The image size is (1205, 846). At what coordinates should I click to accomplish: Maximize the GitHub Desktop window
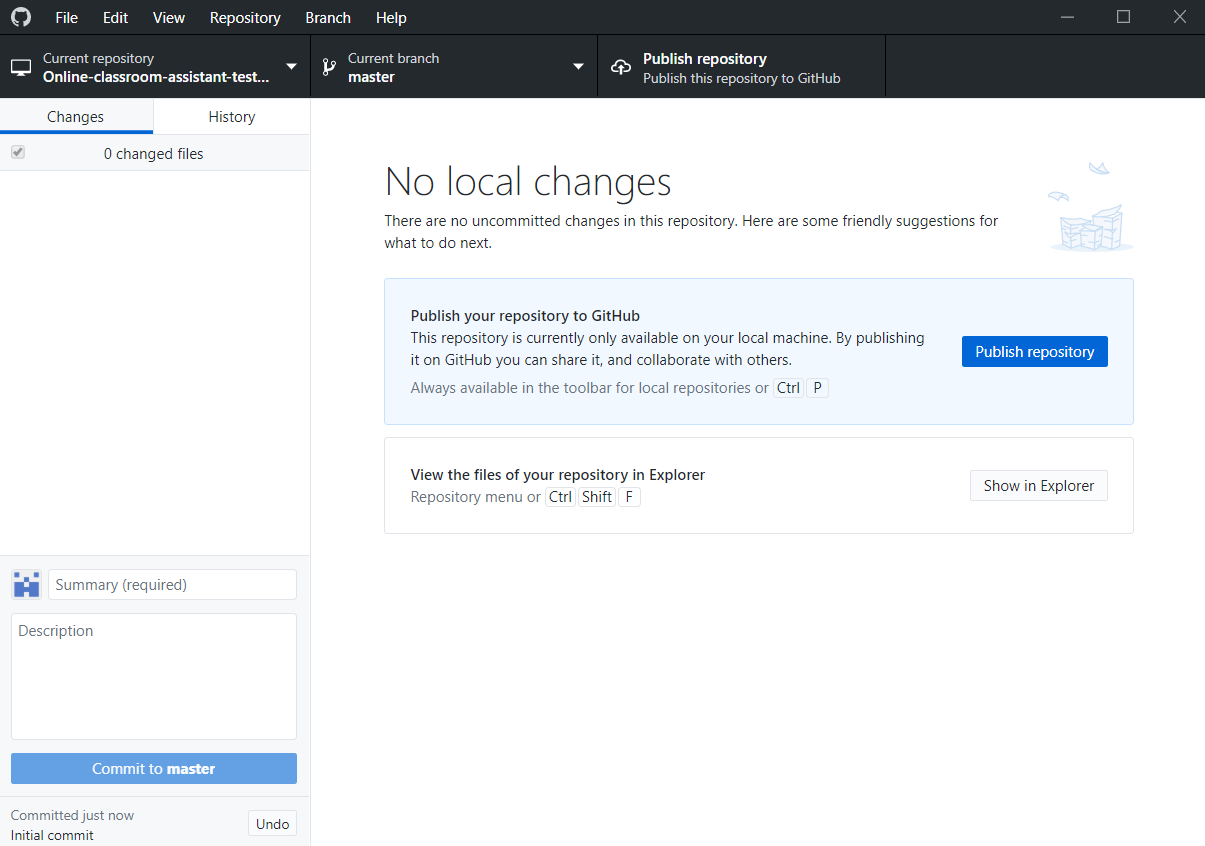(x=1123, y=17)
